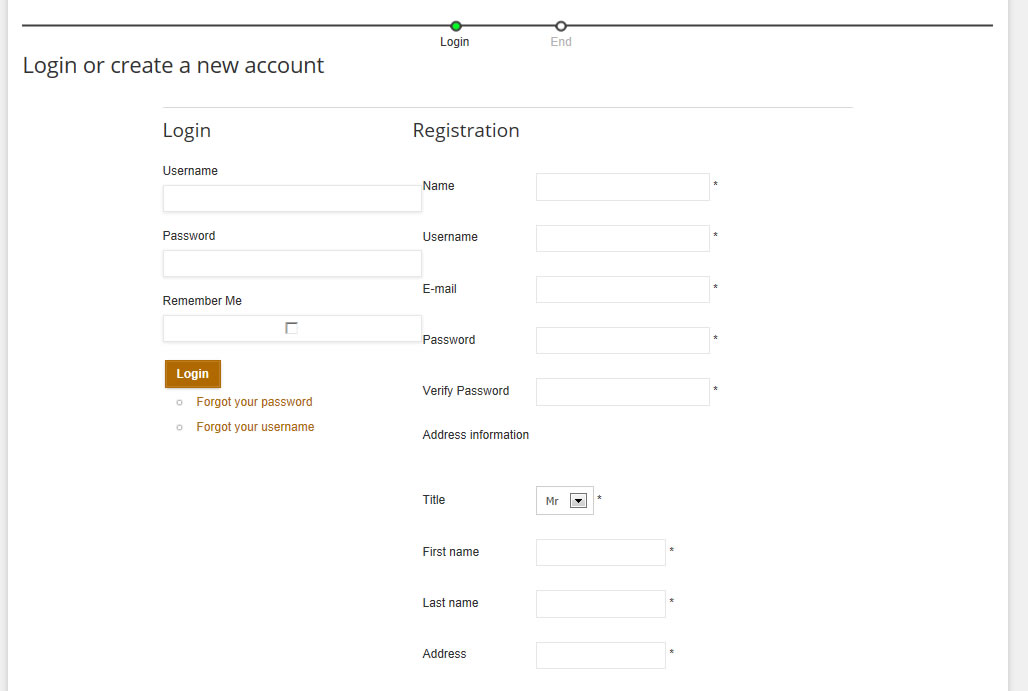This screenshot has width=1028, height=691.
Task: Select the Mr title combo box
Action: [x=554, y=501]
